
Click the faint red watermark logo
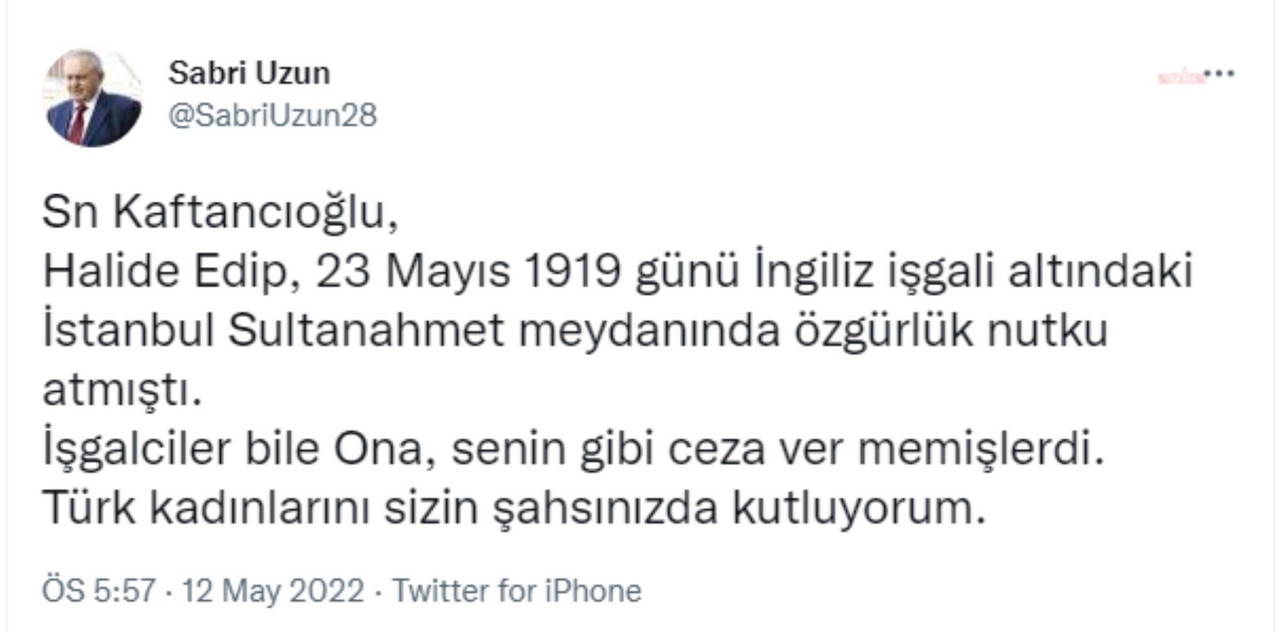click(x=1180, y=77)
